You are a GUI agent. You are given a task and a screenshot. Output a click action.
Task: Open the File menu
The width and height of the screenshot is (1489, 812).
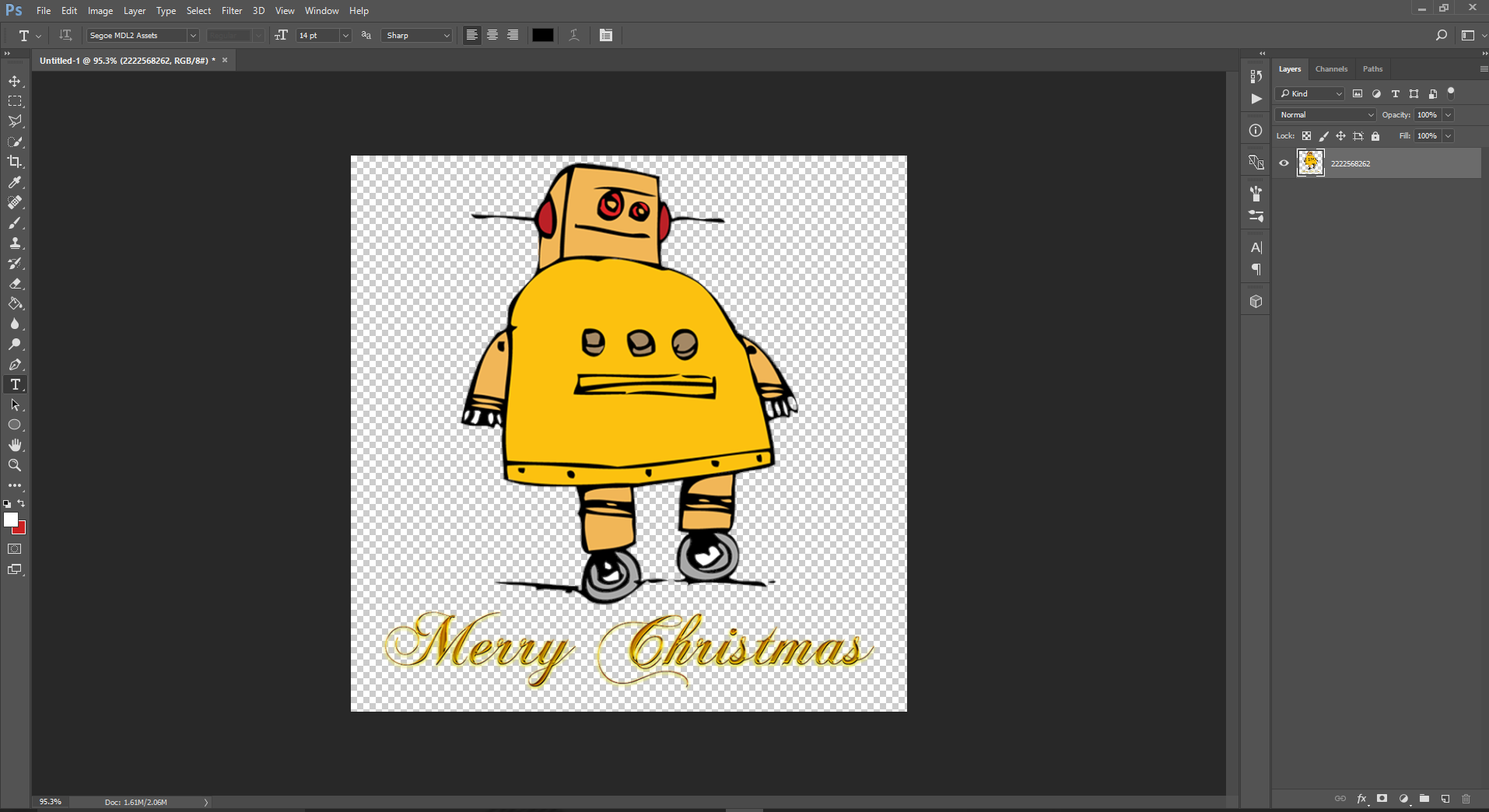click(44, 11)
